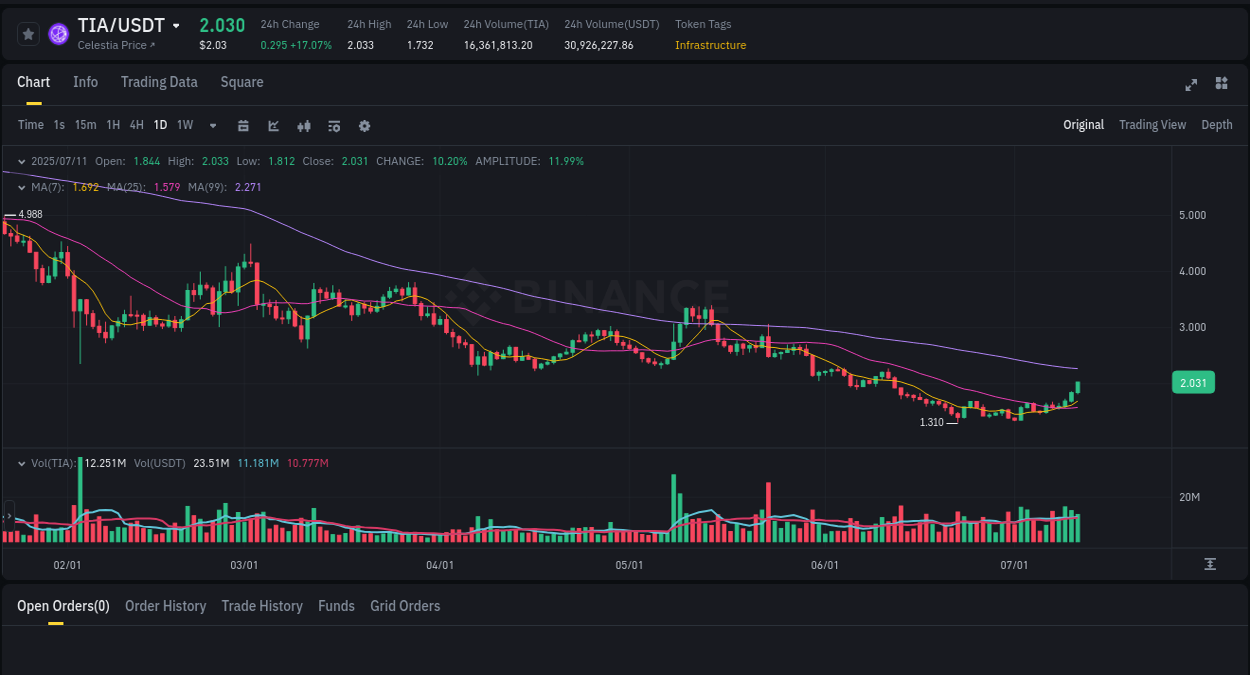Switch to the Trading Data tab

[x=159, y=82]
